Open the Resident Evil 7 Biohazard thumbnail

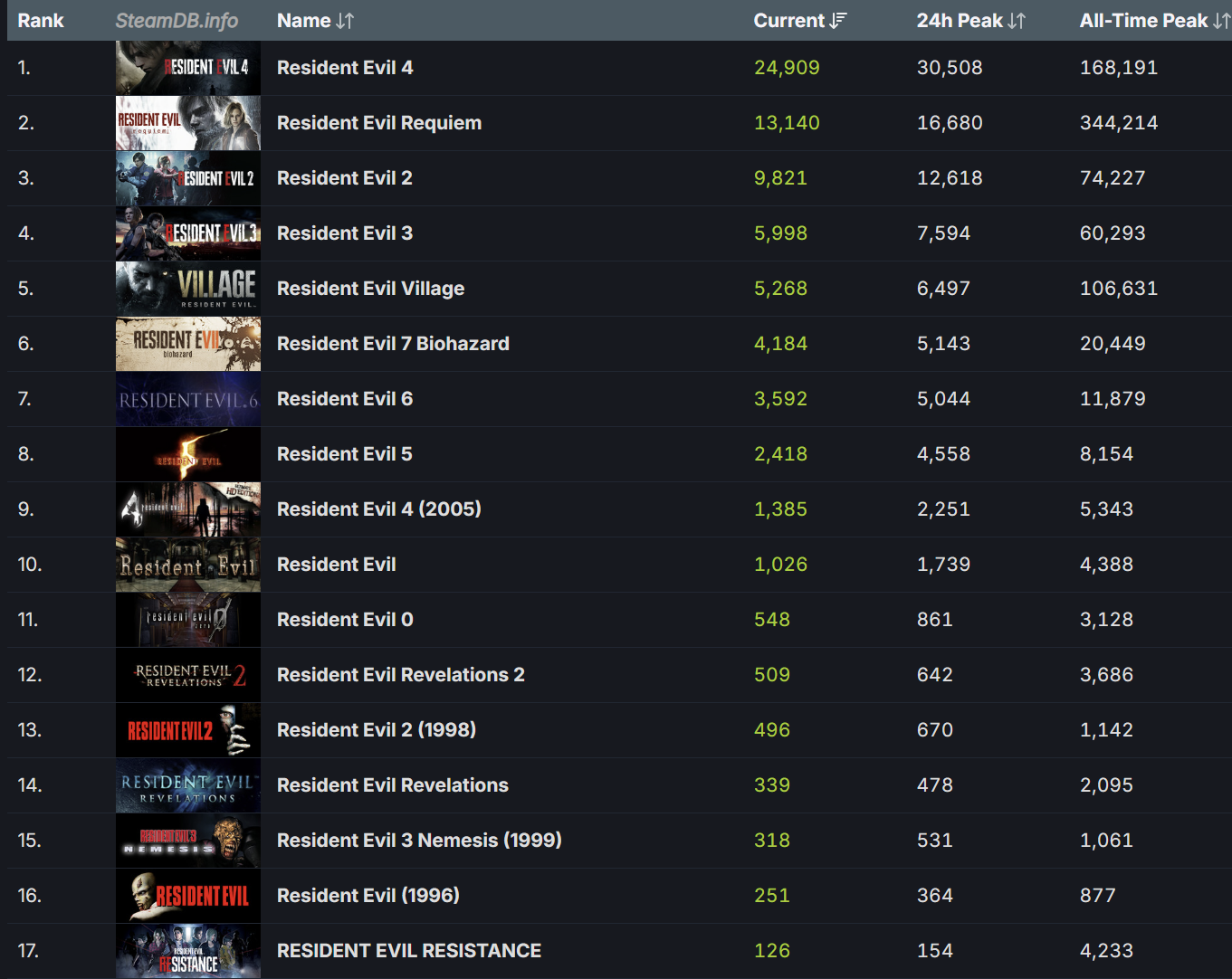pyautogui.click(x=188, y=344)
